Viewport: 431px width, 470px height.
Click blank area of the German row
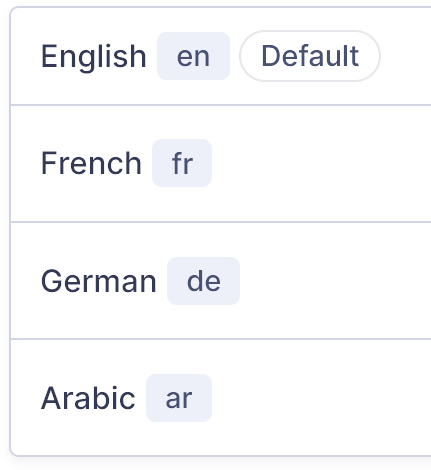pos(333,281)
